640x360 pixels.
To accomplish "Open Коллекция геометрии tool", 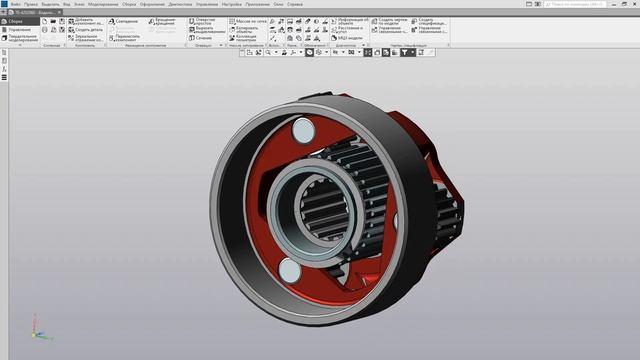I will pyautogui.click(x=243, y=38).
